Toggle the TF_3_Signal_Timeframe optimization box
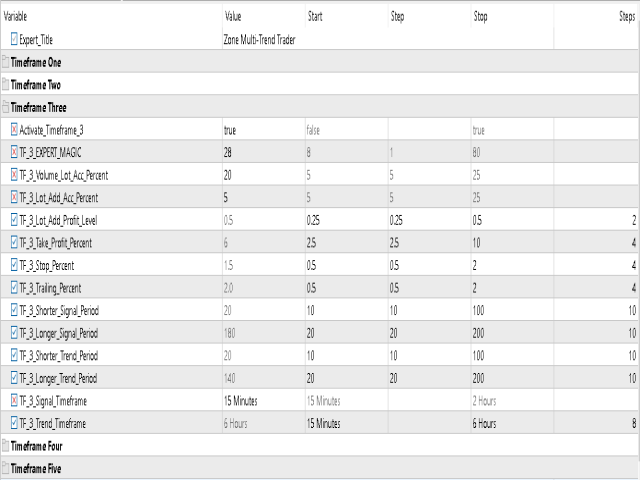The image size is (640, 480). click(x=14, y=401)
